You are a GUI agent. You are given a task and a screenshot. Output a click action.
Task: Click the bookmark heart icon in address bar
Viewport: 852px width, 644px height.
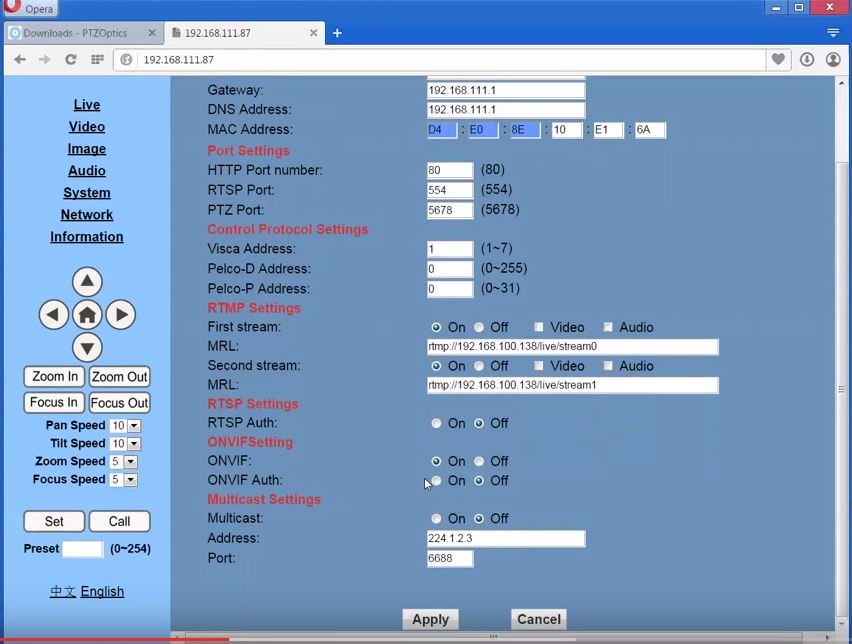point(778,59)
